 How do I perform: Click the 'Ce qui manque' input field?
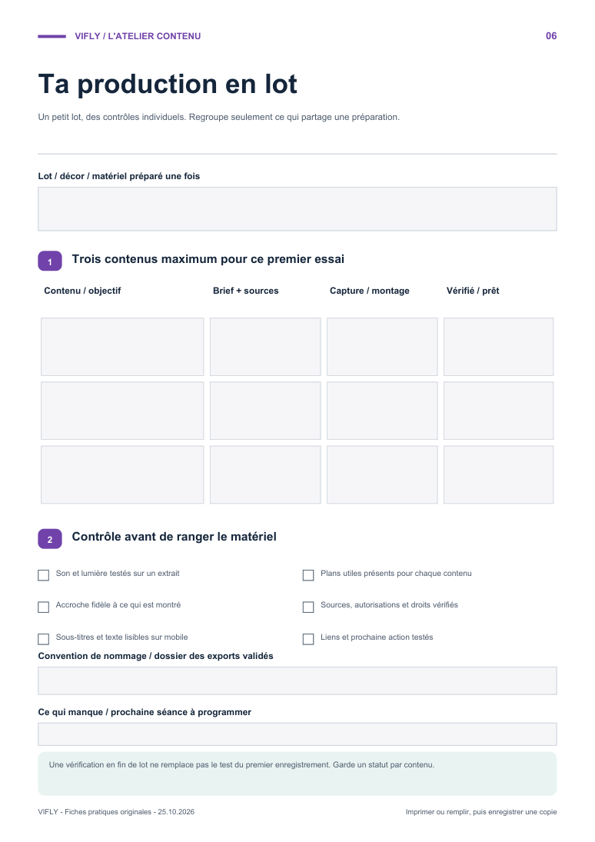297,734
